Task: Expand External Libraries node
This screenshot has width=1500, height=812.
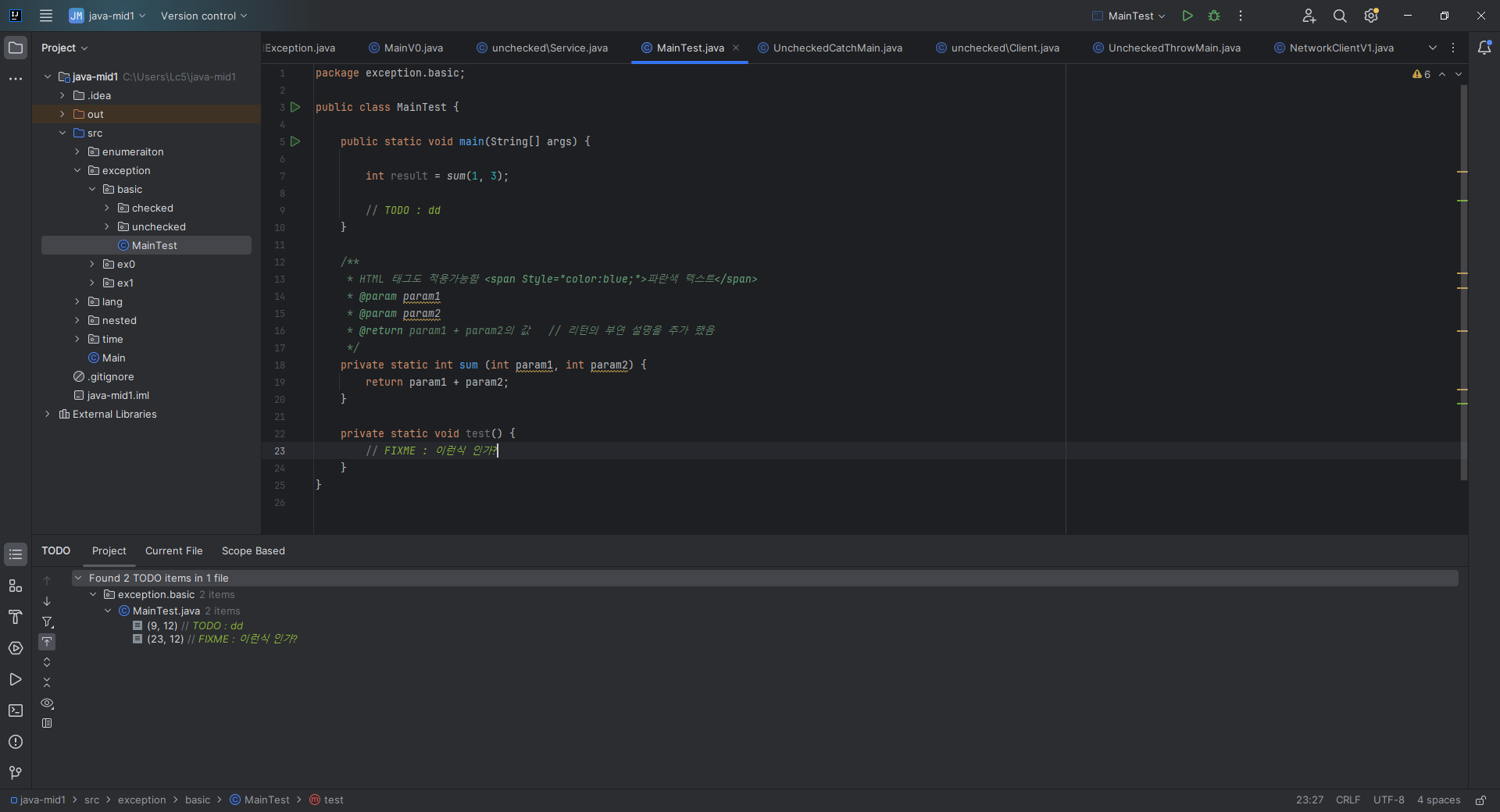Action: [x=48, y=414]
